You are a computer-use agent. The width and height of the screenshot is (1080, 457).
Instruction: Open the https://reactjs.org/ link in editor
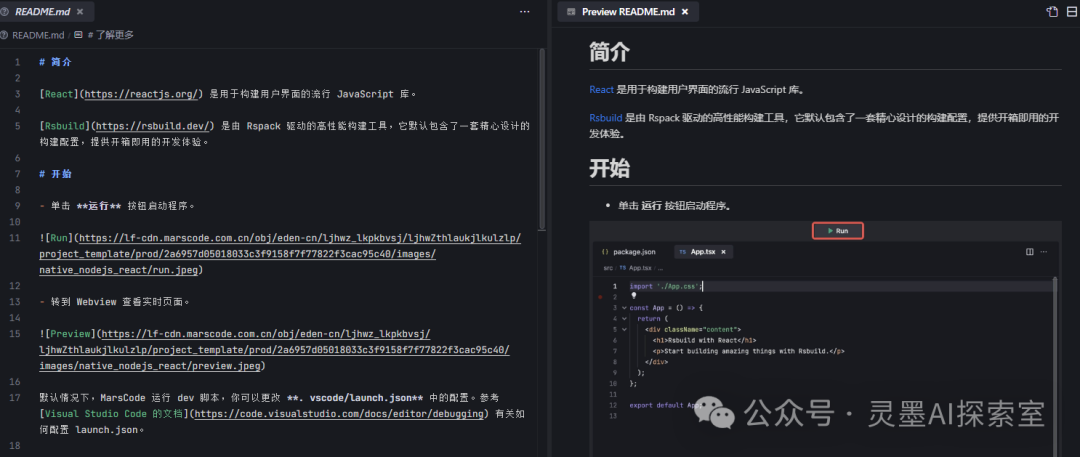coord(143,94)
